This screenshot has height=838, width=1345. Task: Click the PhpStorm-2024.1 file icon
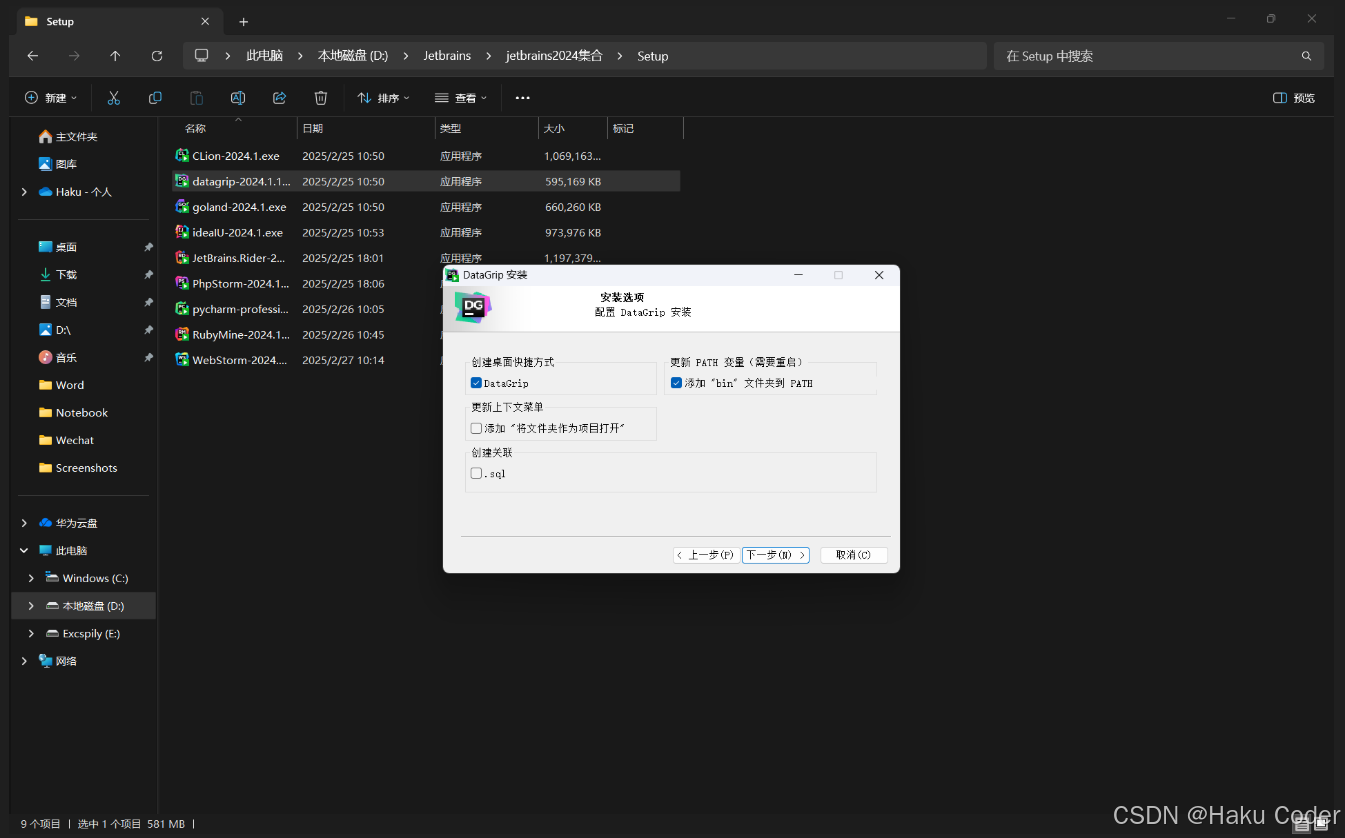tap(182, 283)
